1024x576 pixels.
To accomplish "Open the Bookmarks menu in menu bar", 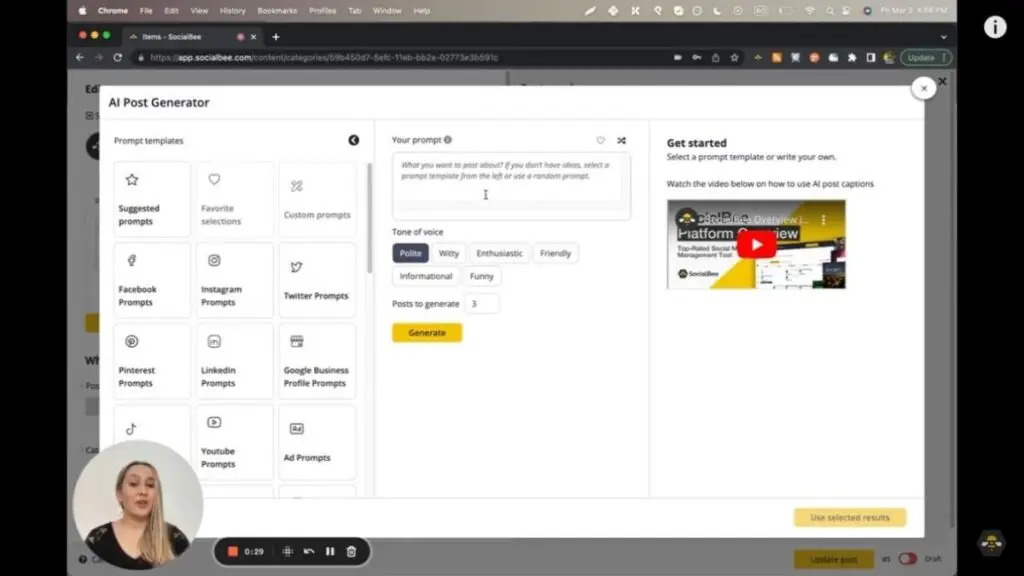I will (x=276, y=10).
